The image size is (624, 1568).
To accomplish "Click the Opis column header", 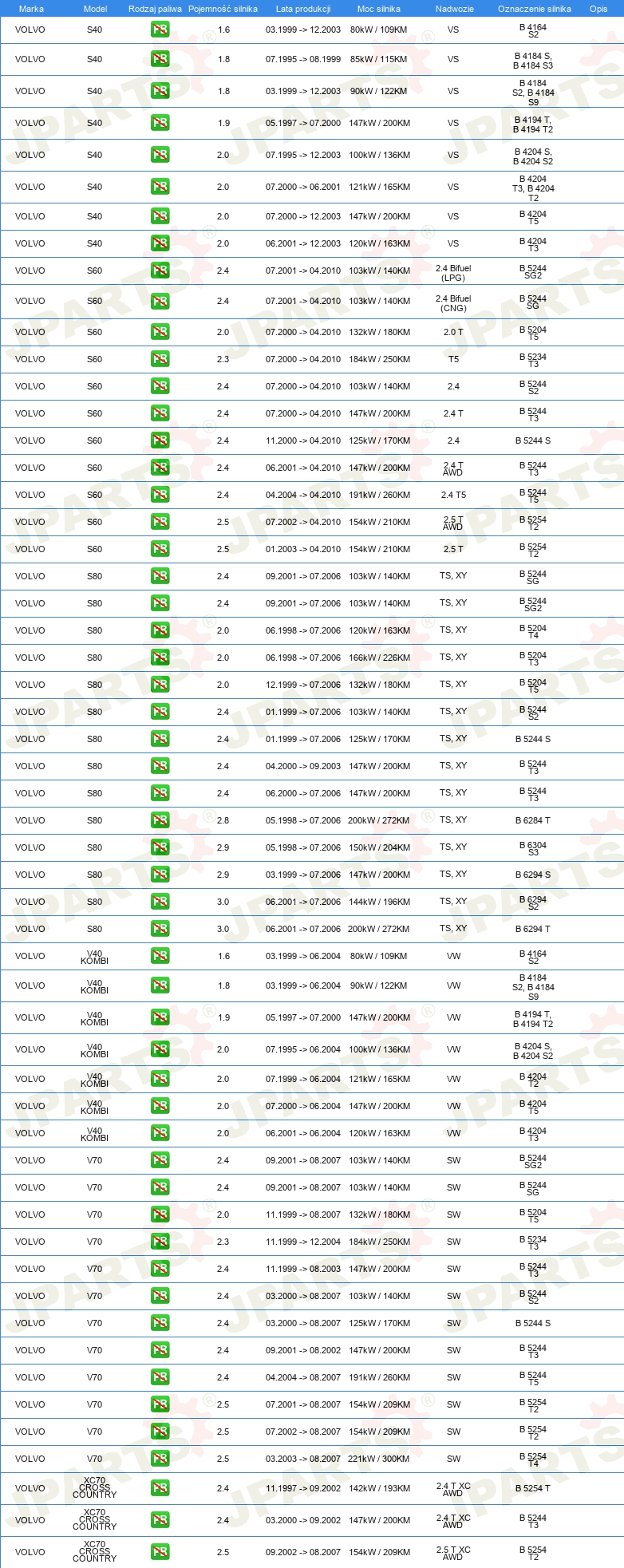I will [x=598, y=9].
